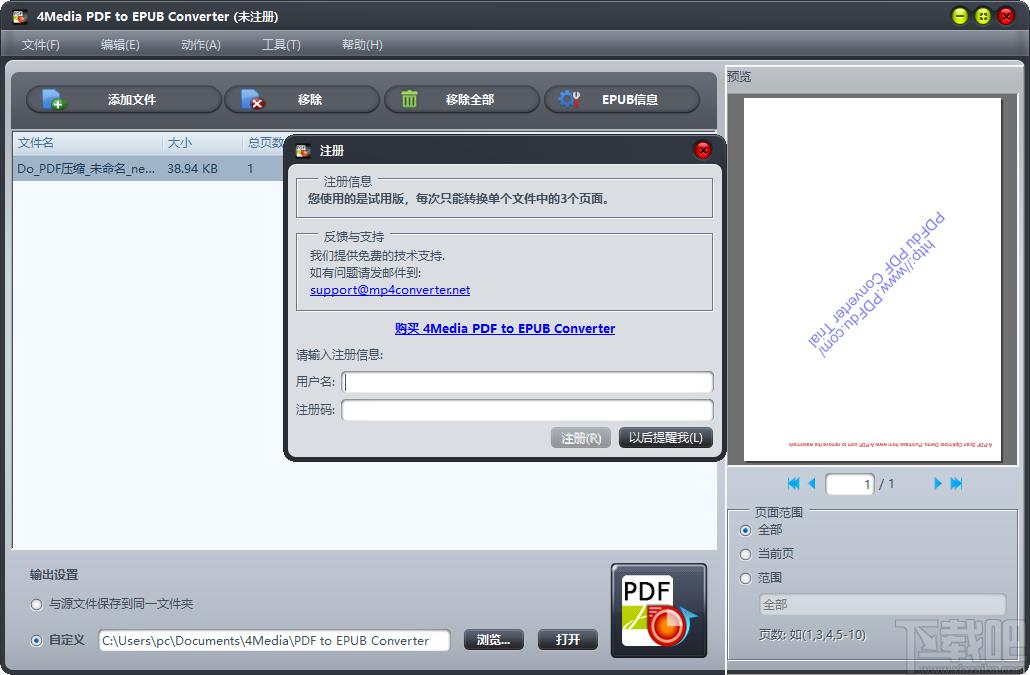
Task: Select 范围 page range option
Action: [746, 578]
